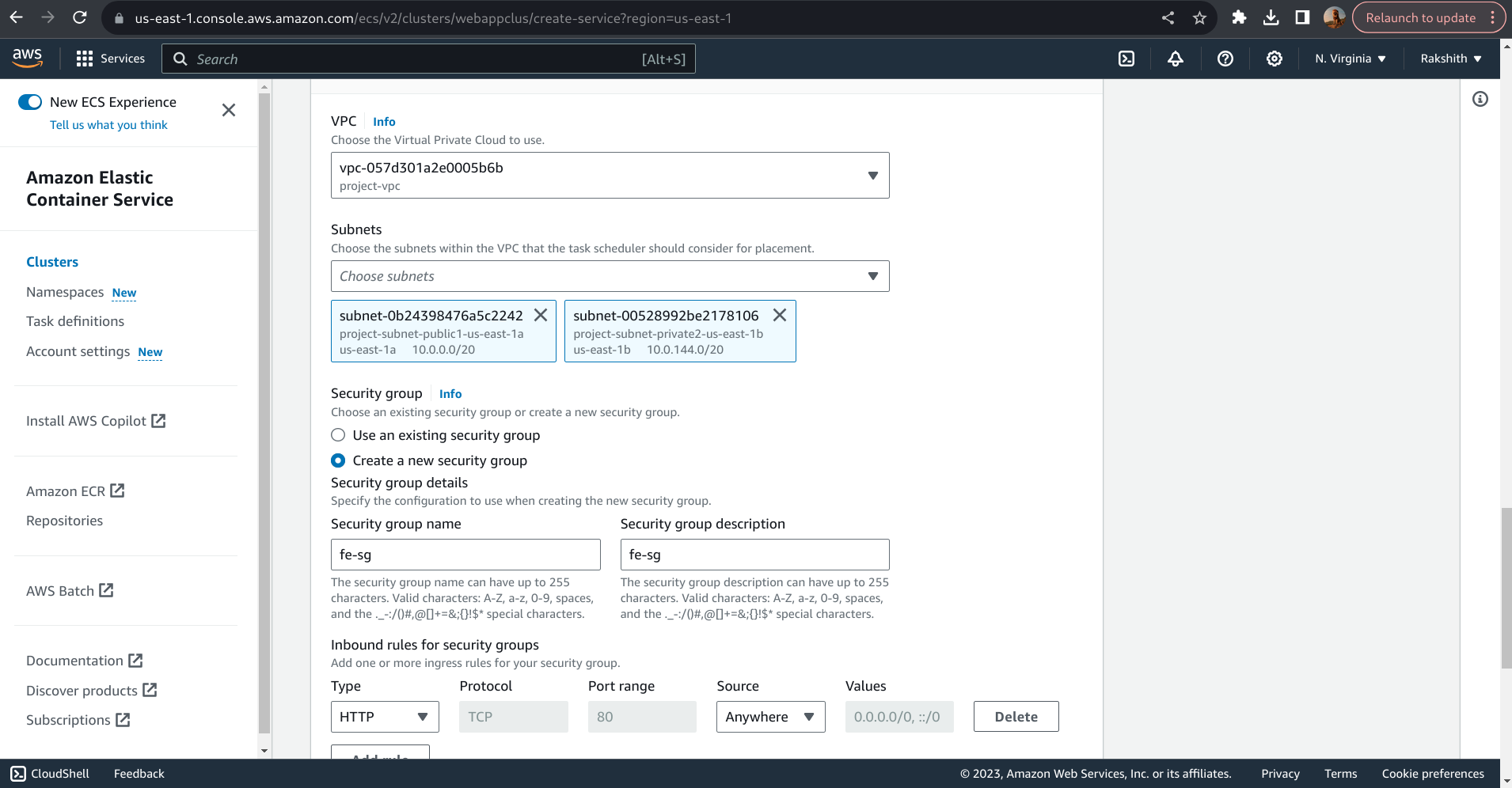Expand the VPC selection dropdown

[610, 175]
